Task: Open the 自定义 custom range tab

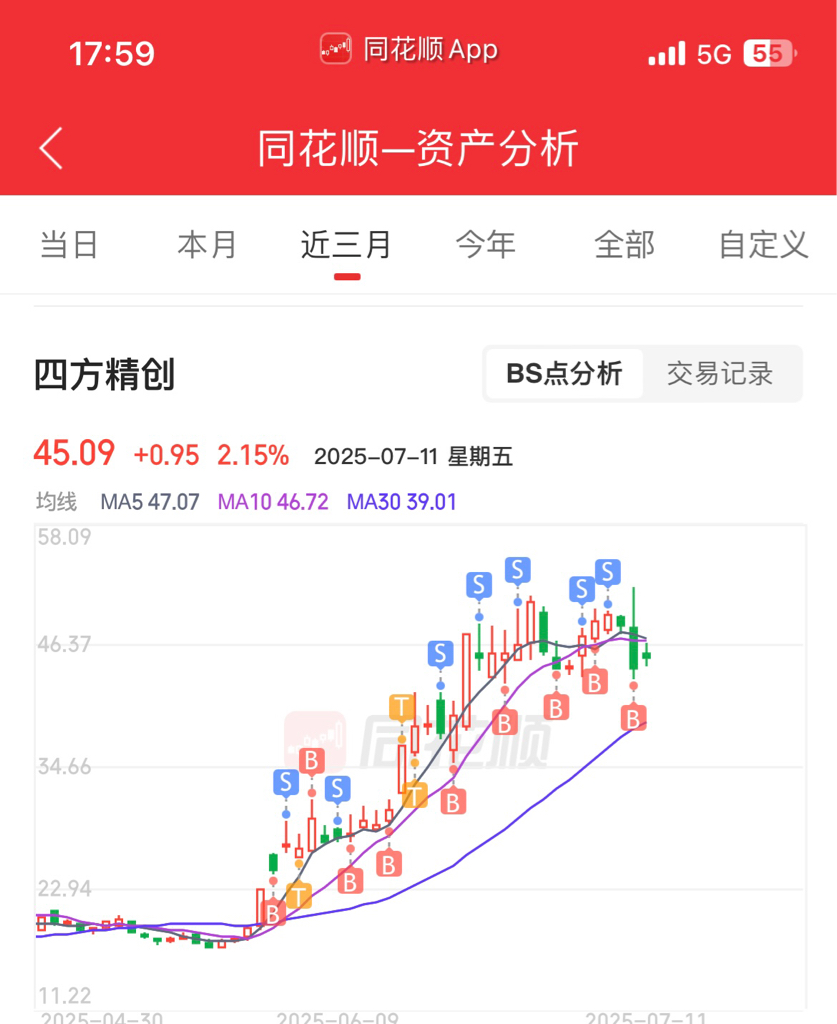Action: [764, 245]
